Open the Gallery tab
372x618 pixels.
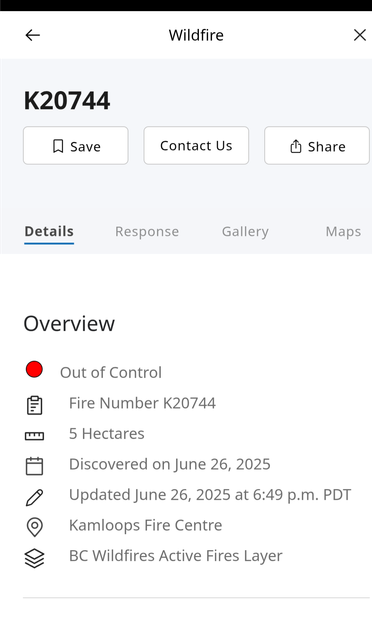(x=245, y=231)
